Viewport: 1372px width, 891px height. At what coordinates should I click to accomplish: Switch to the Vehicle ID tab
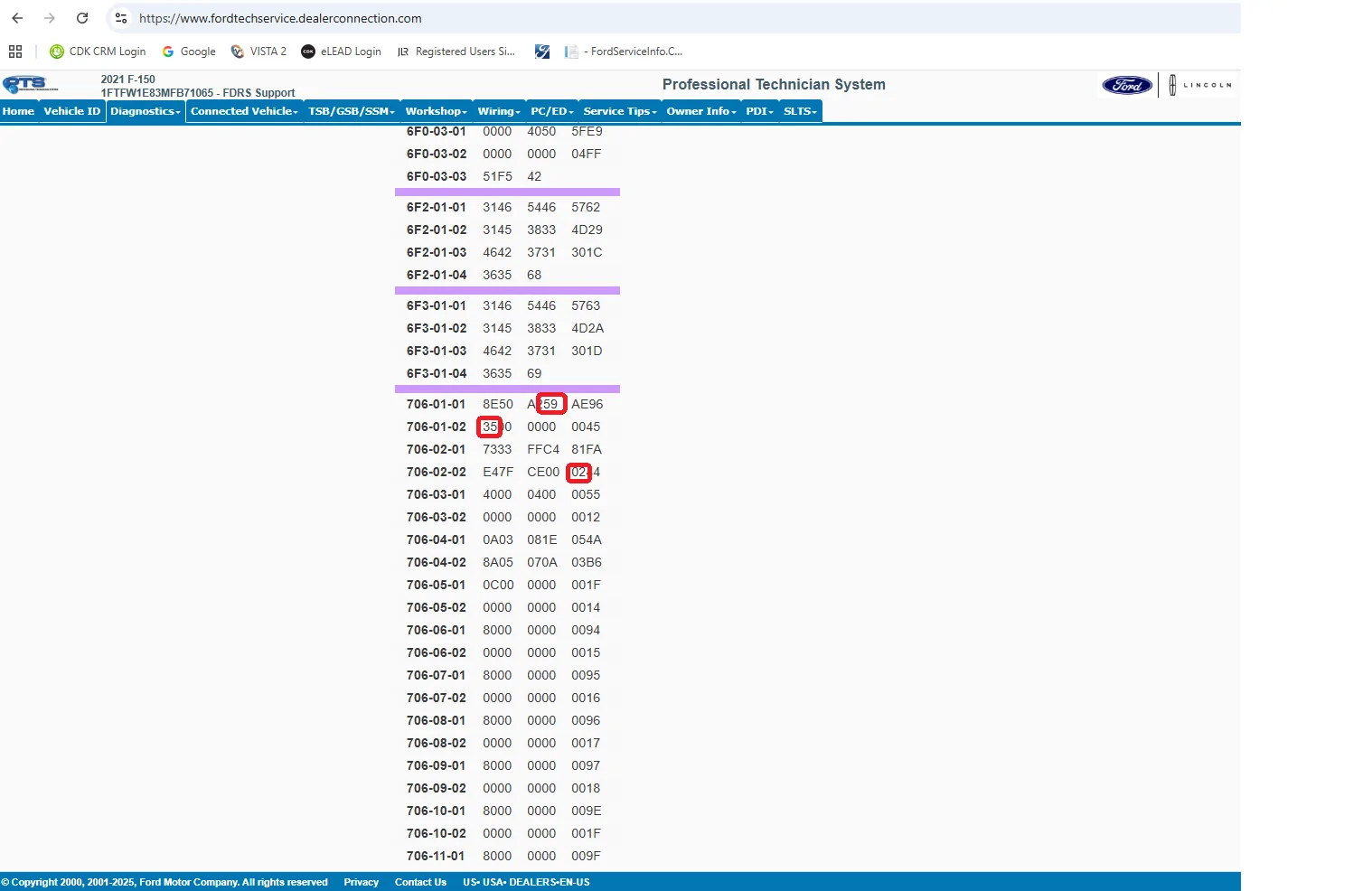pos(72,111)
